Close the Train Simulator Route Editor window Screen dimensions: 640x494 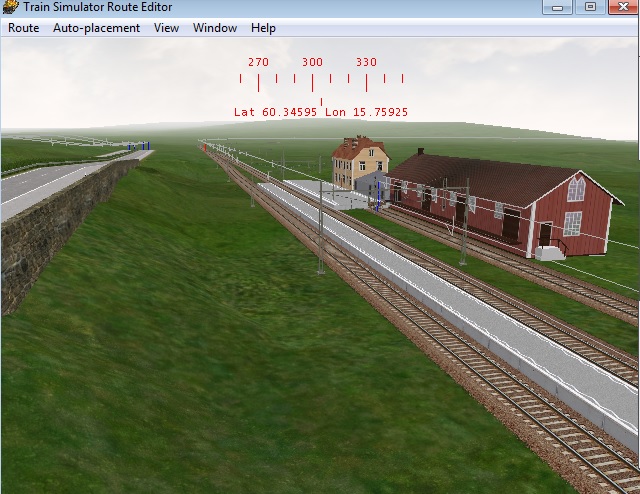tap(624, 7)
